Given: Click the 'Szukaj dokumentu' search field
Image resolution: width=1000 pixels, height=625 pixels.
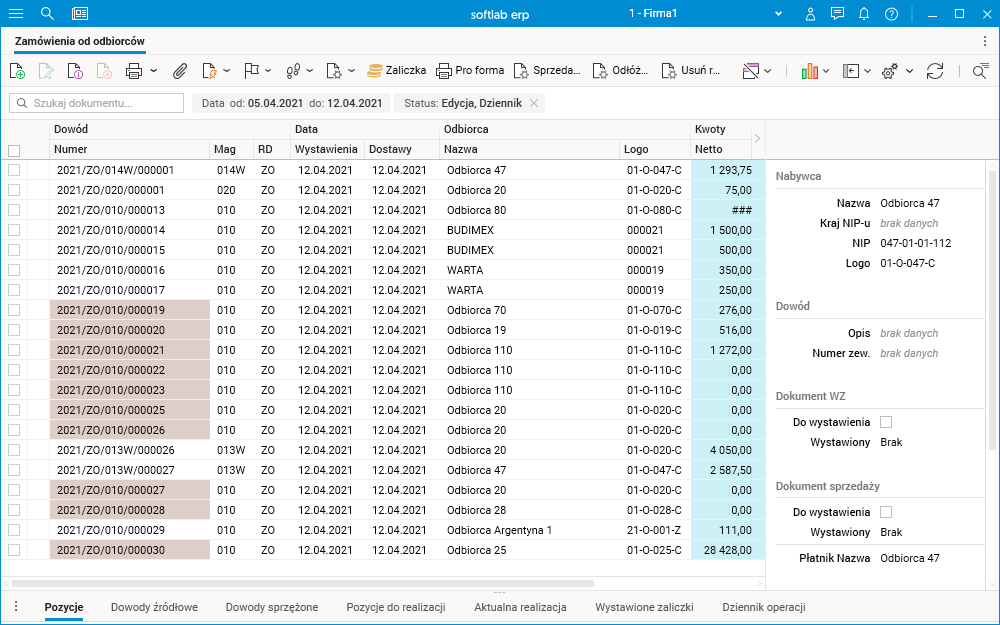Looking at the screenshot, I should click(x=97, y=103).
